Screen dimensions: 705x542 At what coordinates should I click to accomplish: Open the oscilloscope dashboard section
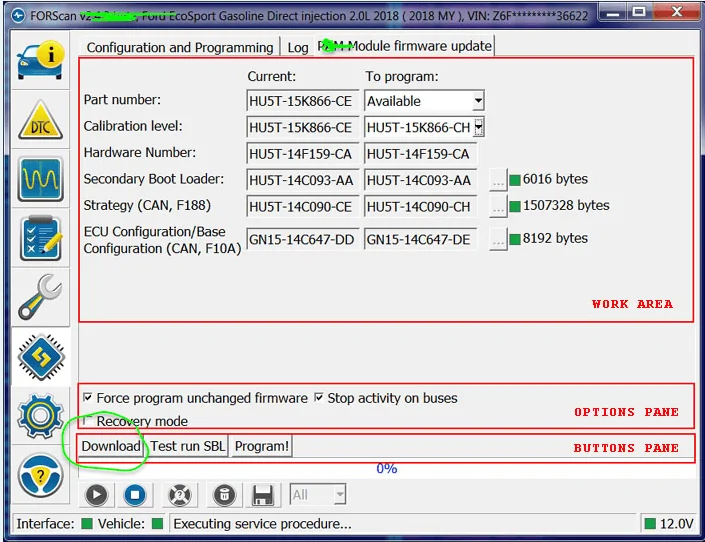(40, 179)
